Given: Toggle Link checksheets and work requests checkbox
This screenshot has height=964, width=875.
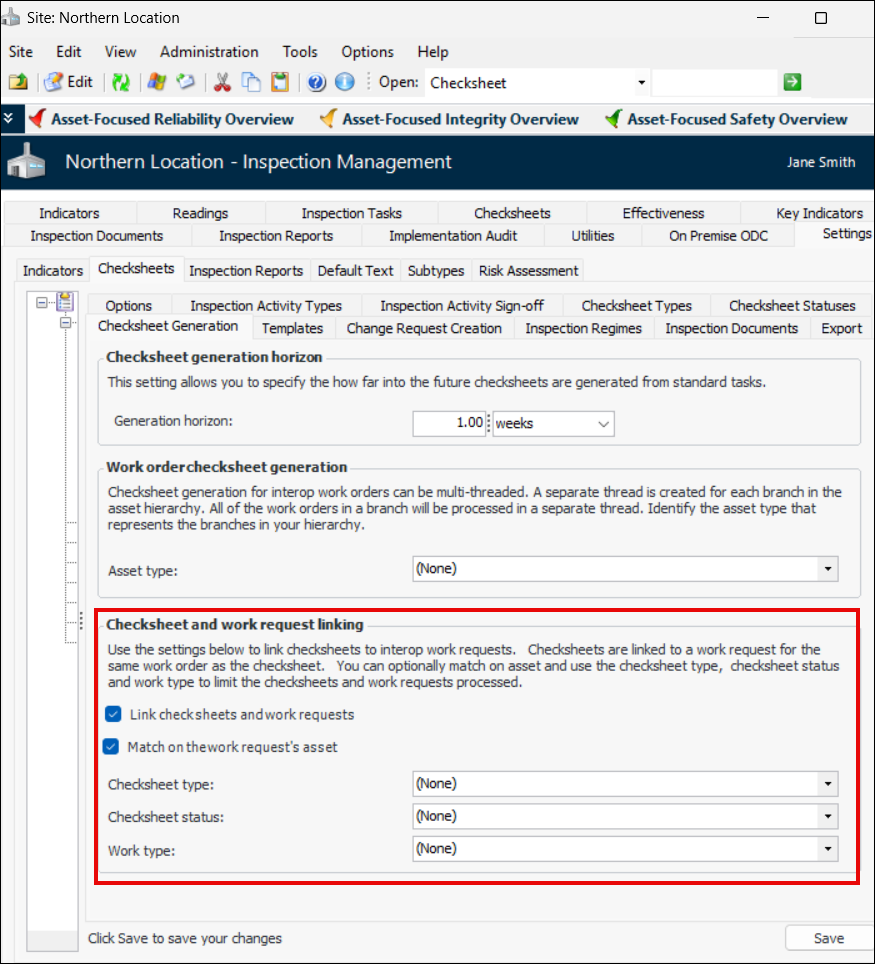Looking at the screenshot, I should tap(113, 714).
